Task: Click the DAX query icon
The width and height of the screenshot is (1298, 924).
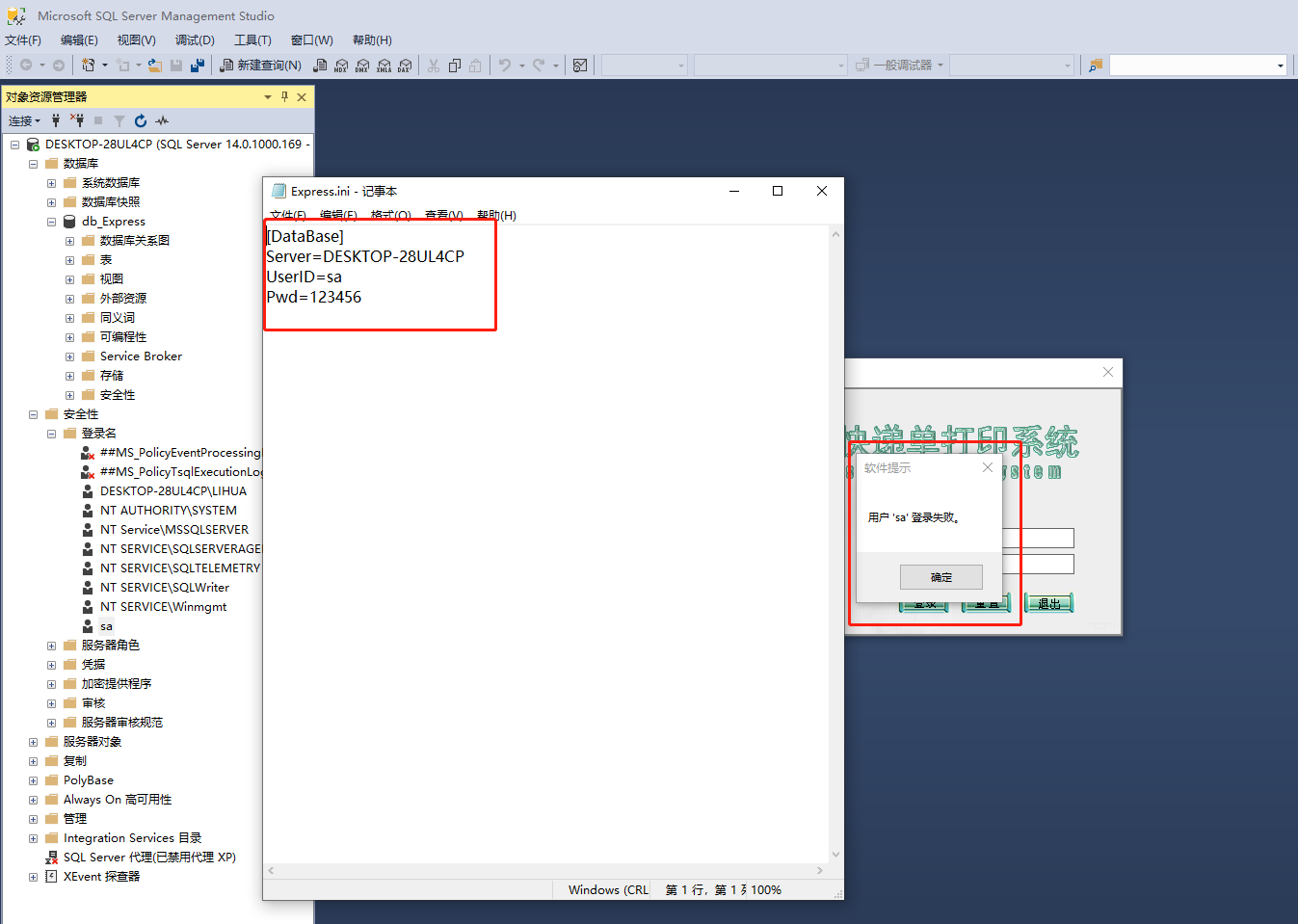Action: point(405,66)
